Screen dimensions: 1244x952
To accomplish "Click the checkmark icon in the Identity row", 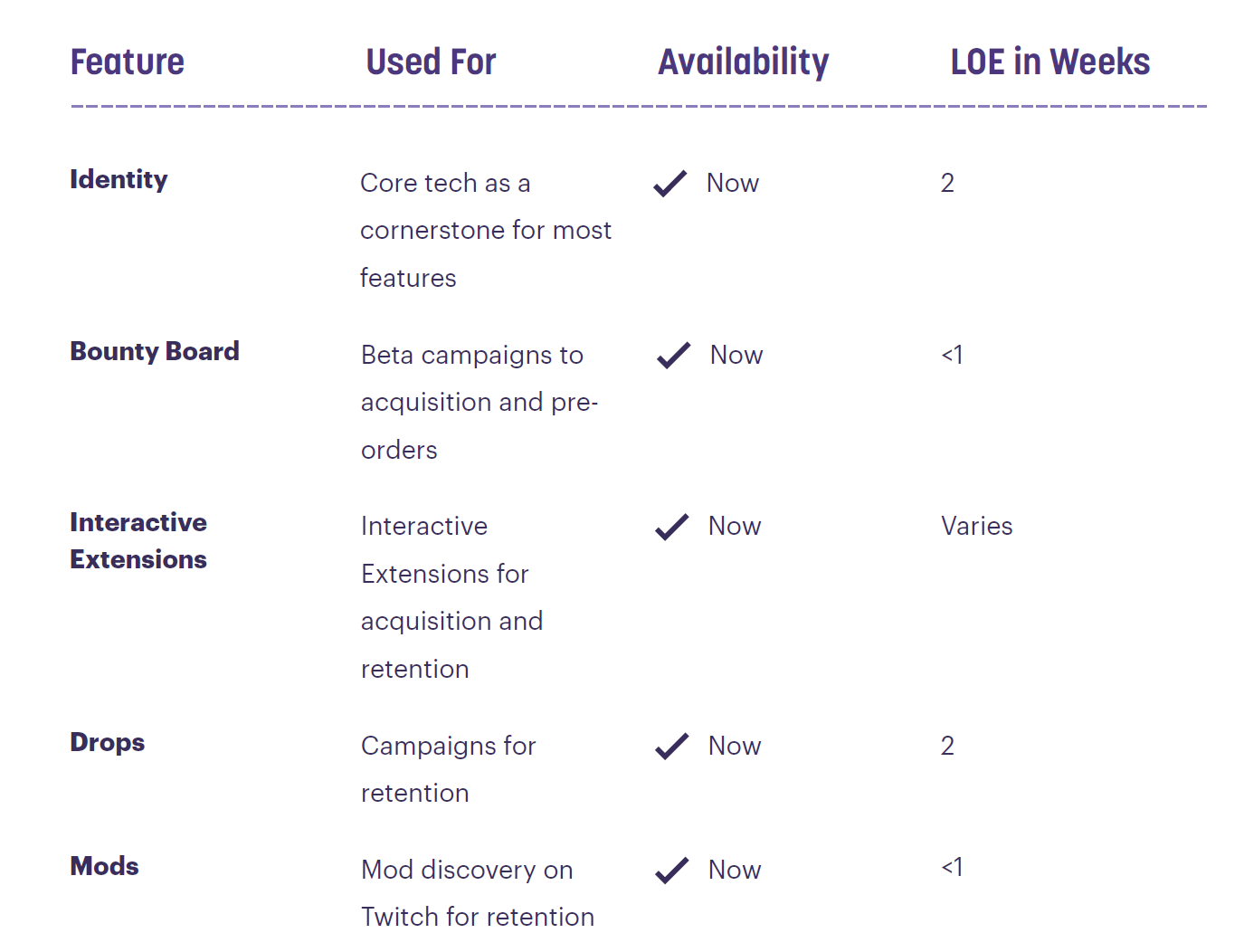I will (670, 184).
